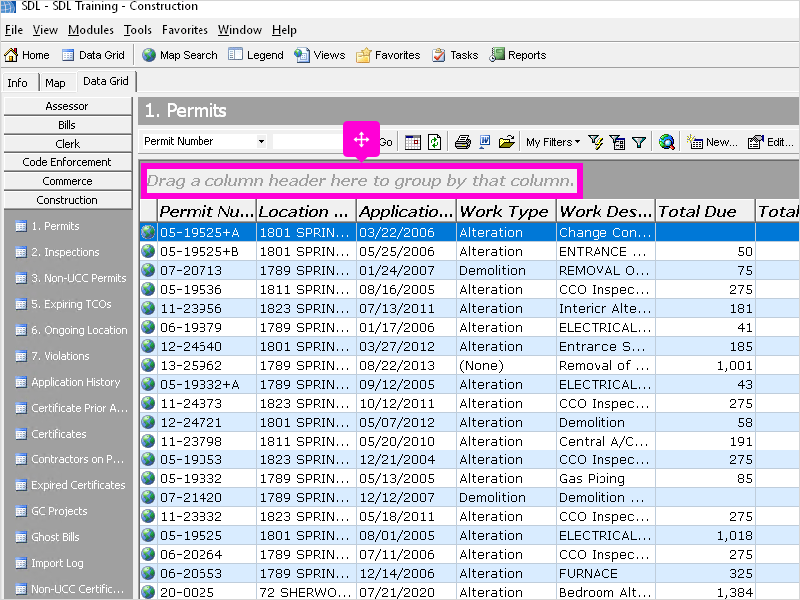Screen dimensions: 800x600
Task: Open the 2. Inspections grid
Action: [x=57, y=252]
